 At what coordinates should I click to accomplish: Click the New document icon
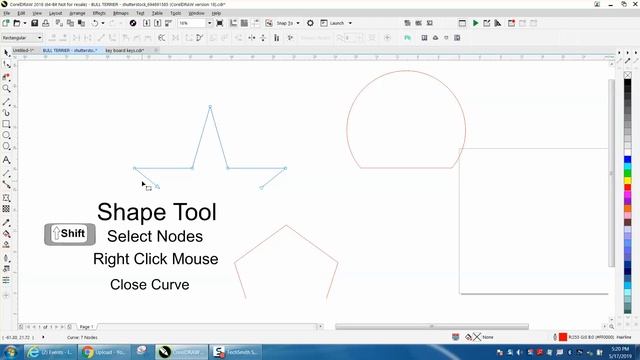tap(6, 23)
